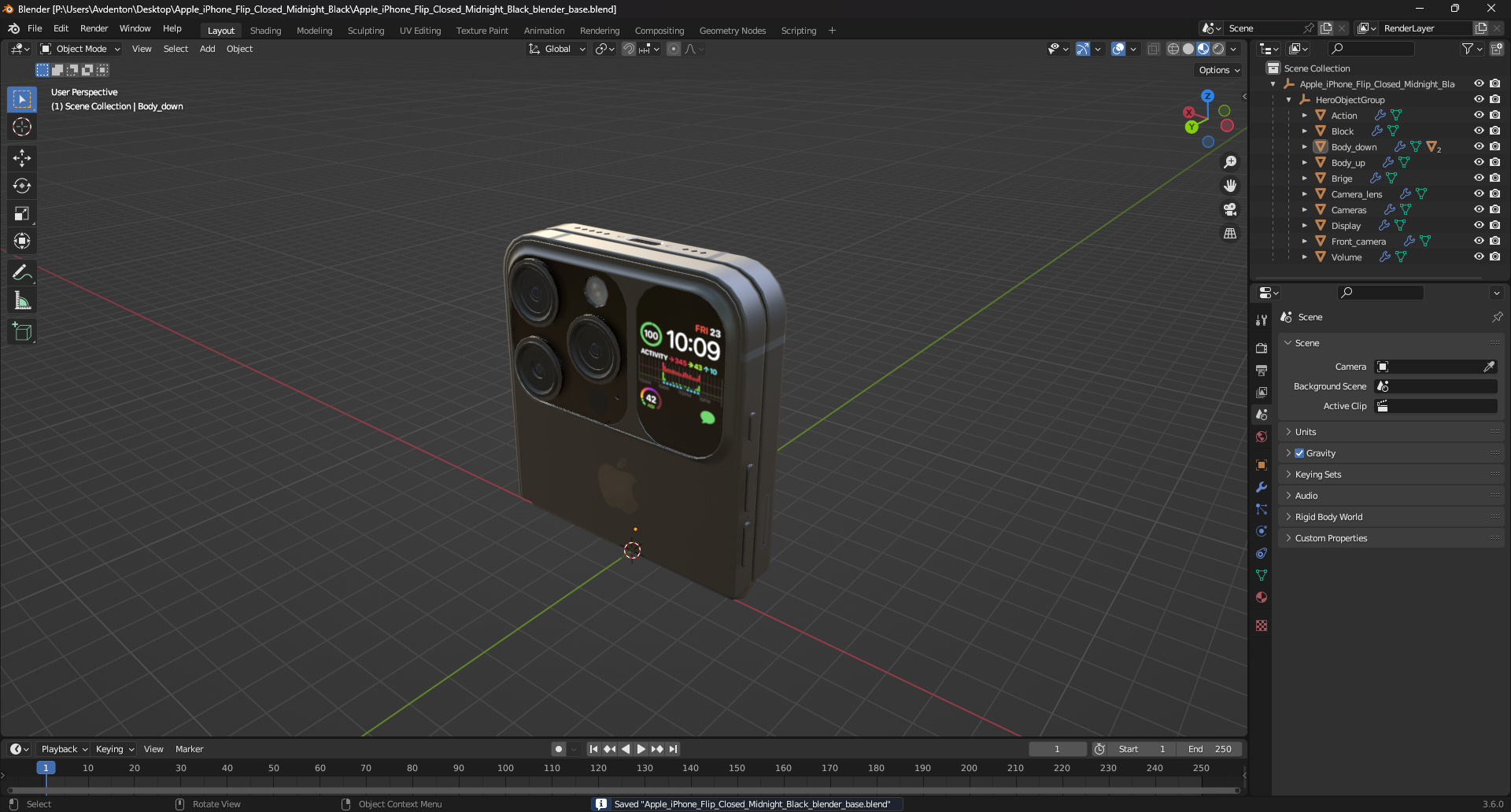This screenshot has width=1511, height=812.
Task: Open the Physics properties tab
Action: click(1262, 531)
